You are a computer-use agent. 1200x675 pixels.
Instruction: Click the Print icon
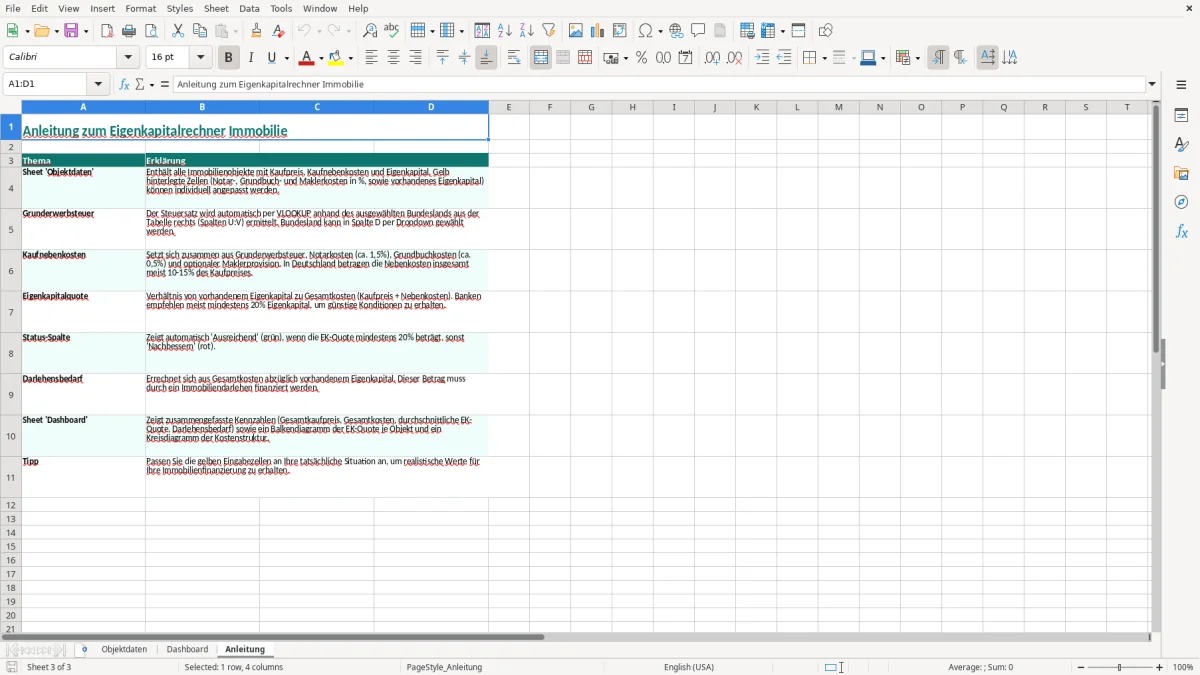click(x=129, y=31)
